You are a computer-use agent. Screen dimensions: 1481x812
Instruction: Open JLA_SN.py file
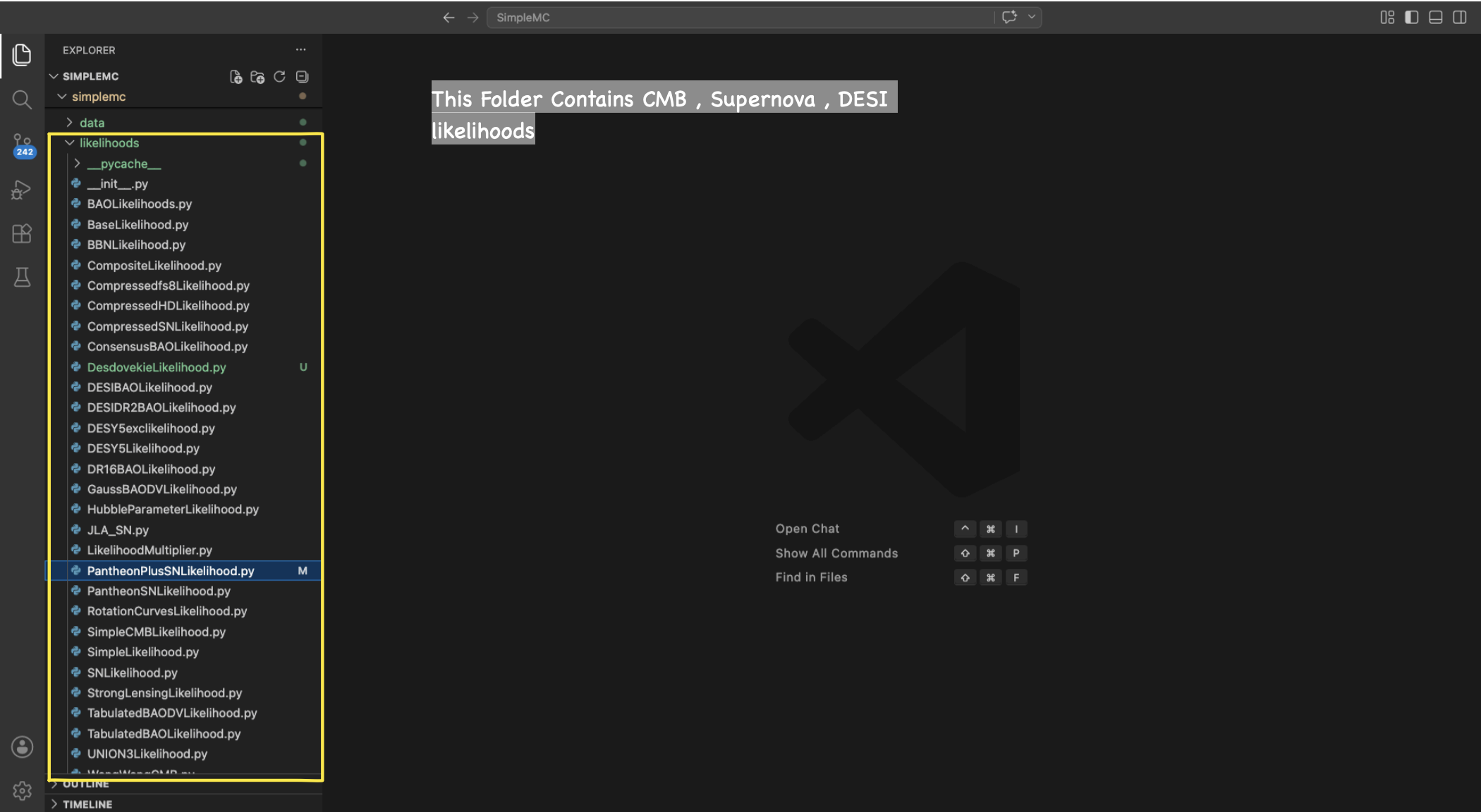185,530
